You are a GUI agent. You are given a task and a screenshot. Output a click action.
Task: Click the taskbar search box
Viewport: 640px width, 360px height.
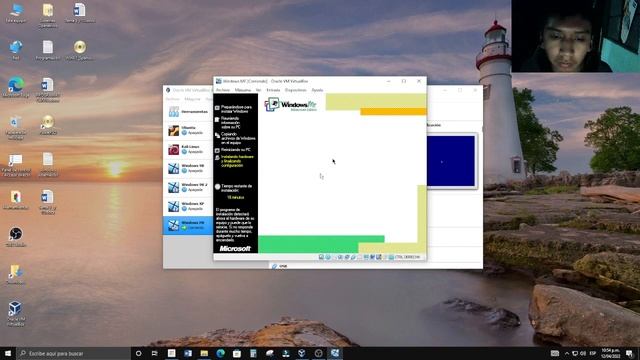coord(73,353)
